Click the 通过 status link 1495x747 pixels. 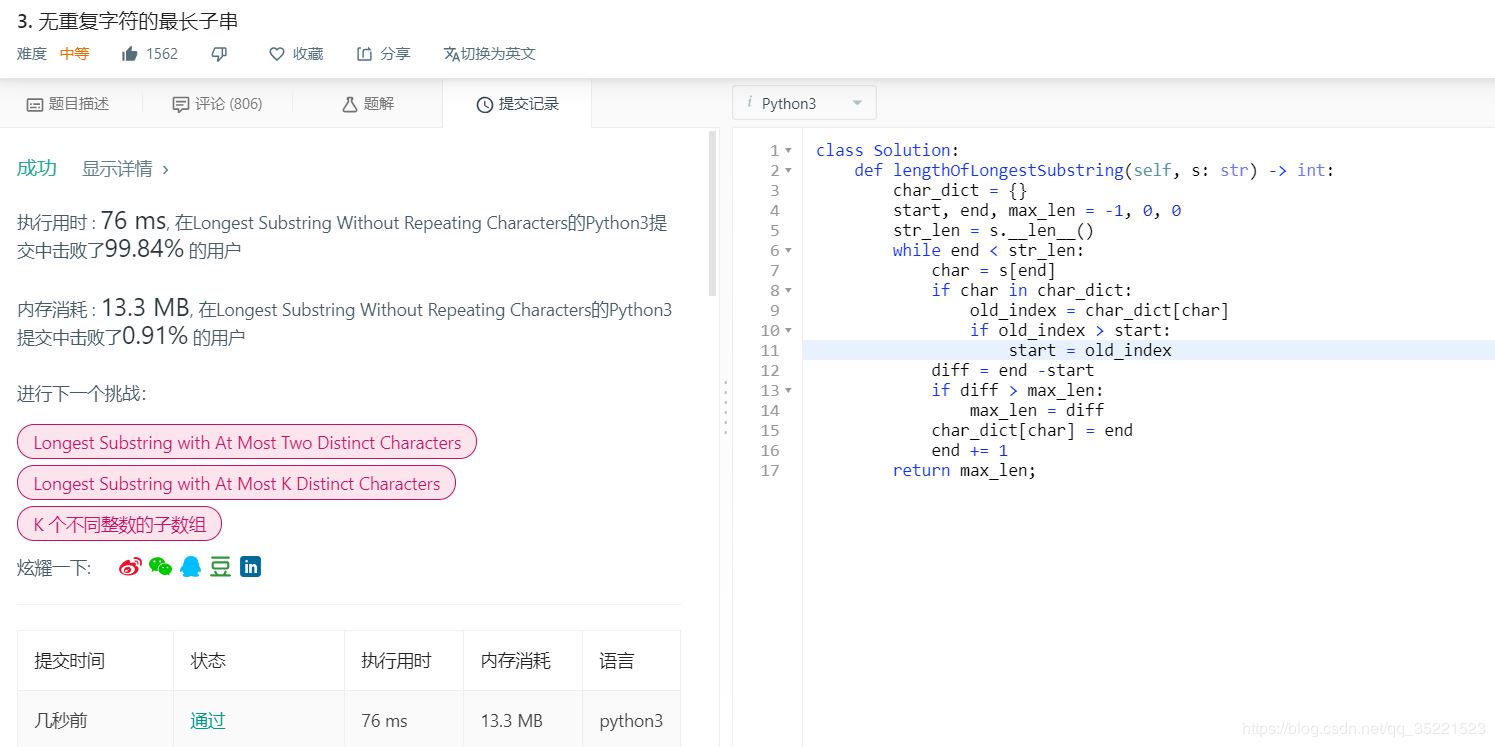tap(208, 720)
